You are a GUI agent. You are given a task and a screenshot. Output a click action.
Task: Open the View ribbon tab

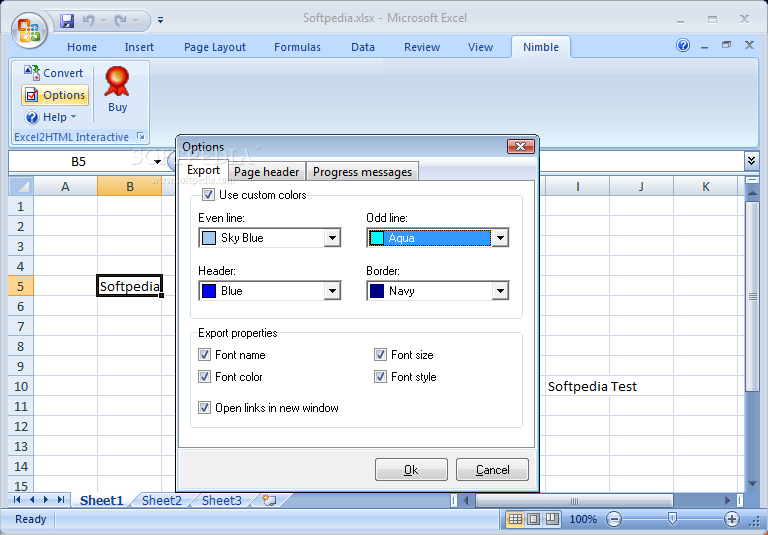pos(480,47)
